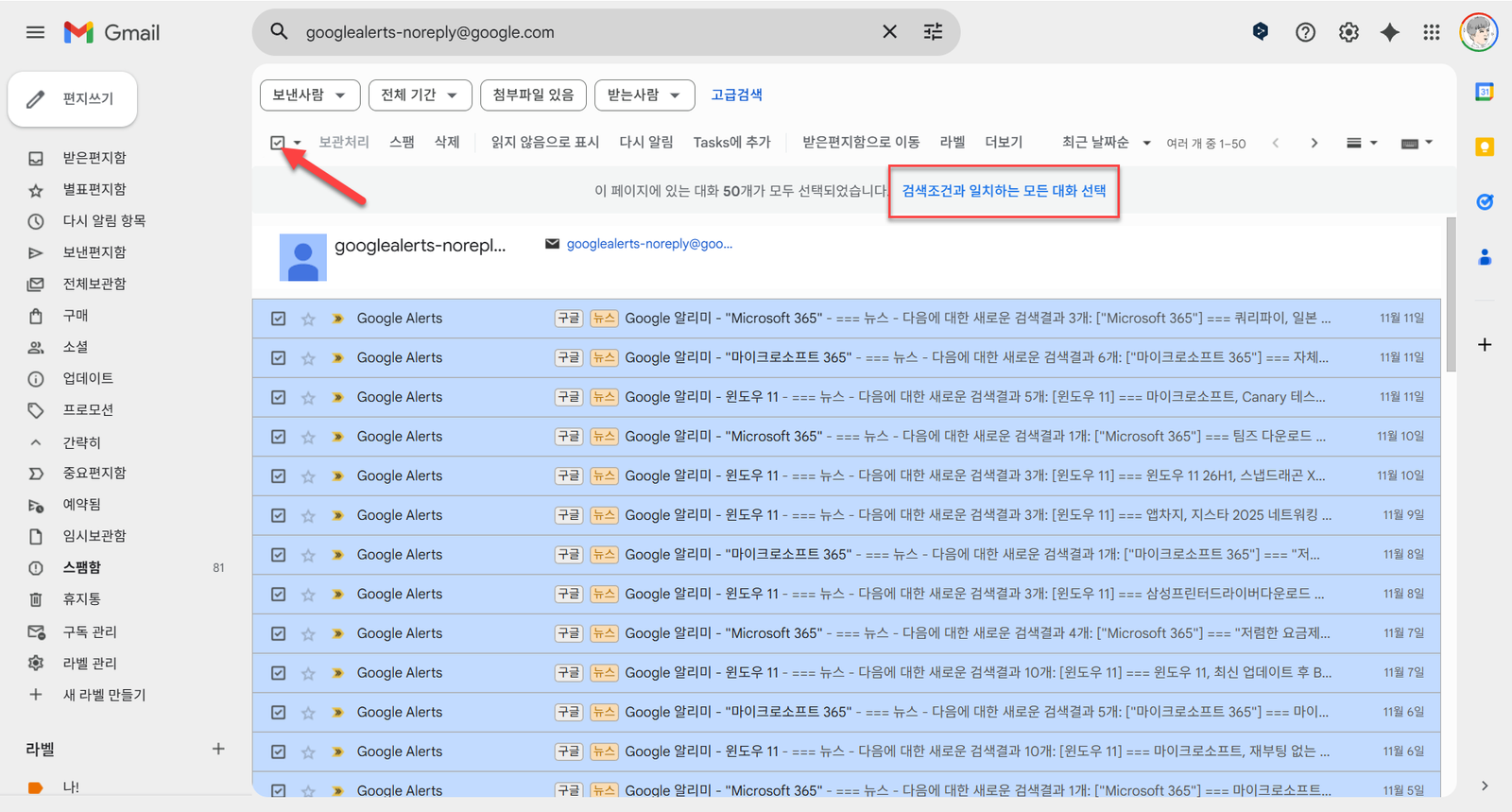Uncheck the 11월 9일 email checkbox
The width and height of the screenshot is (1512, 812).
[x=278, y=515]
